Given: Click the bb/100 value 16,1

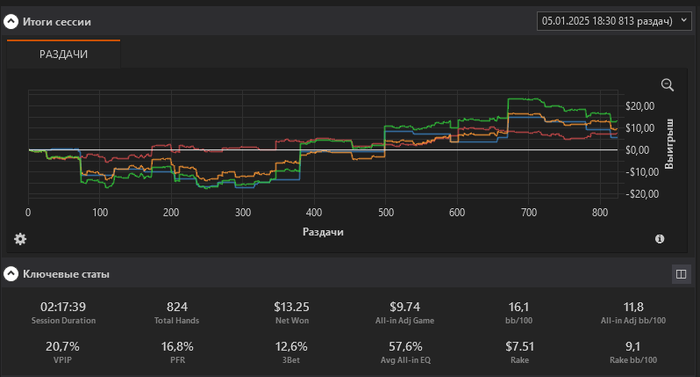Looking at the screenshot, I should [x=519, y=307].
